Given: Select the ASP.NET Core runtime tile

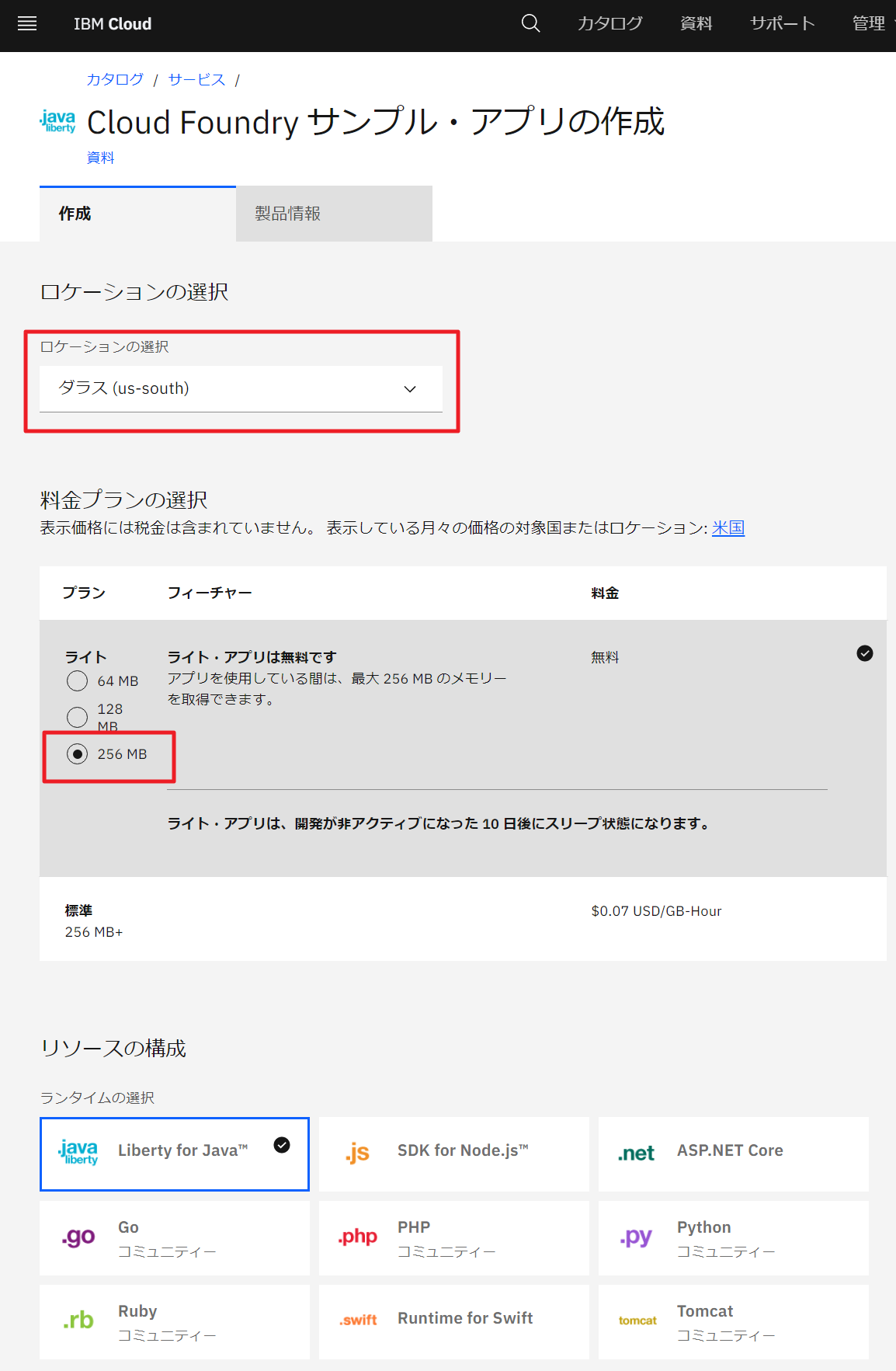Looking at the screenshot, I should (734, 1154).
